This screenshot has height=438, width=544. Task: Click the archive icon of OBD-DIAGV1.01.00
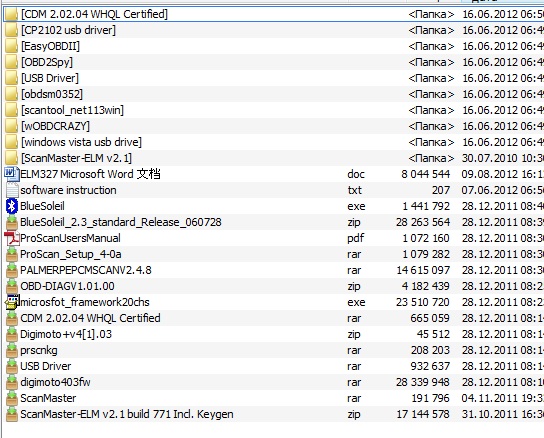(12, 286)
